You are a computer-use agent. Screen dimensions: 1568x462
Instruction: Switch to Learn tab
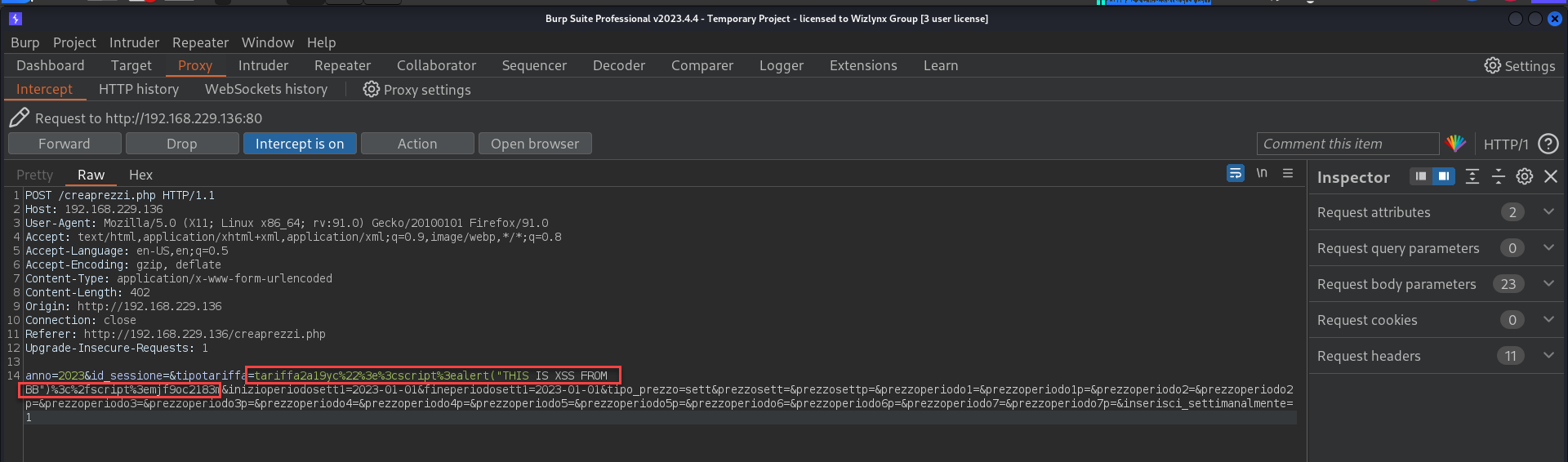941,65
